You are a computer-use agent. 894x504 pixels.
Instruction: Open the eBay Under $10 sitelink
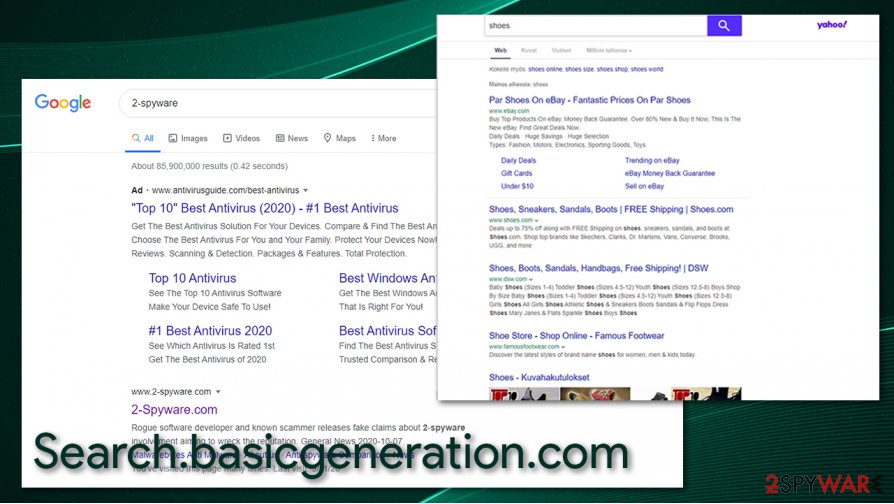point(517,186)
